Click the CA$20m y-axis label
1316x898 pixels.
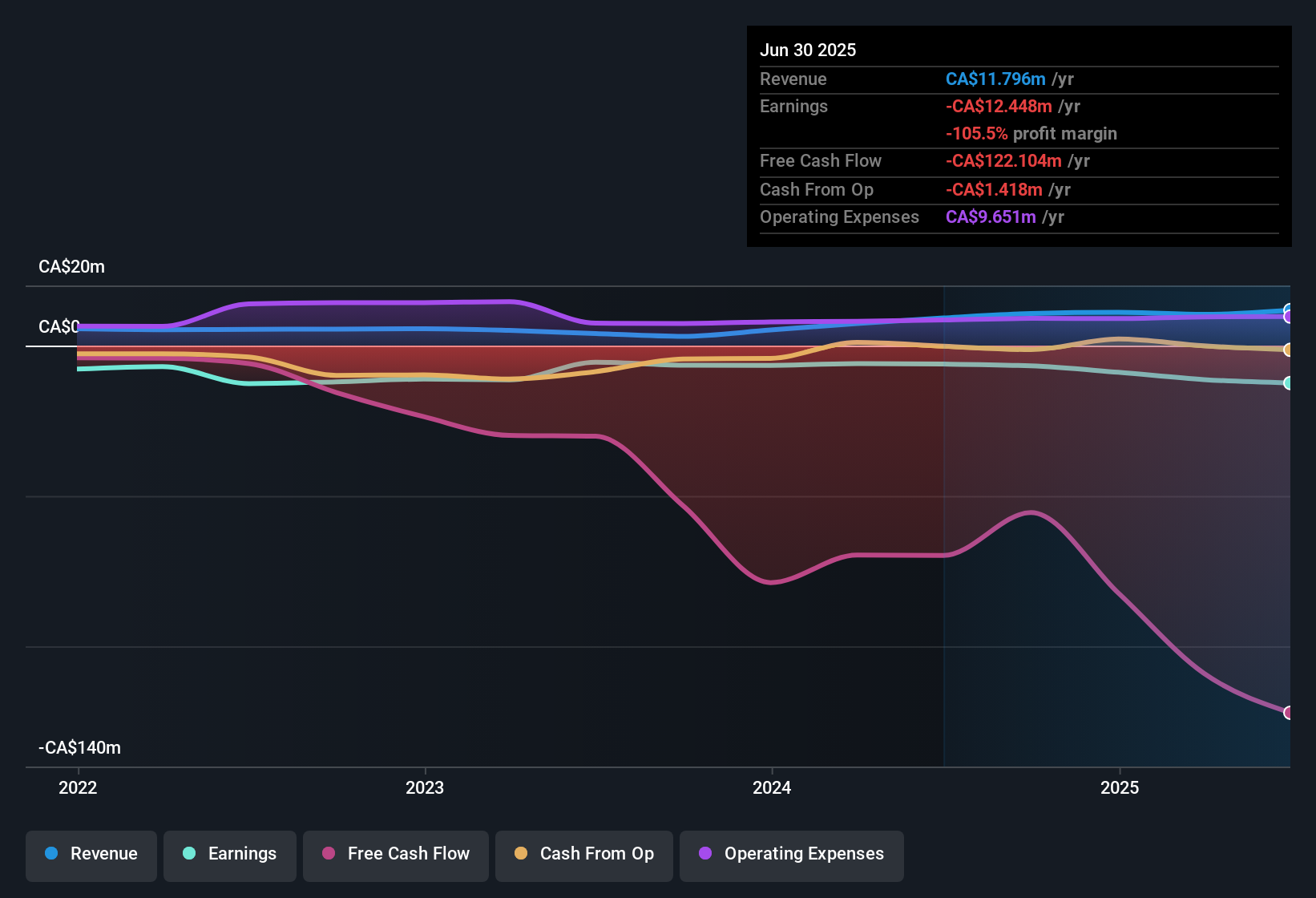tap(71, 267)
